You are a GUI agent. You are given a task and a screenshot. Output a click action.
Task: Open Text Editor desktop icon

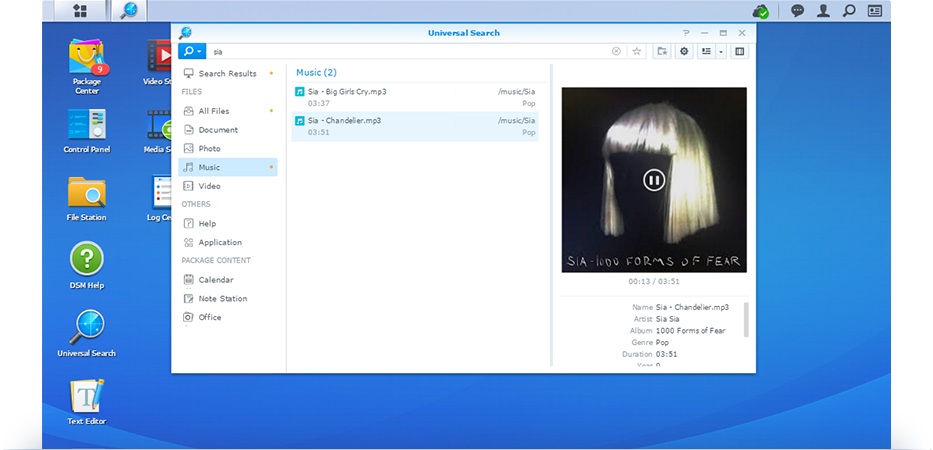pyautogui.click(x=87, y=402)
